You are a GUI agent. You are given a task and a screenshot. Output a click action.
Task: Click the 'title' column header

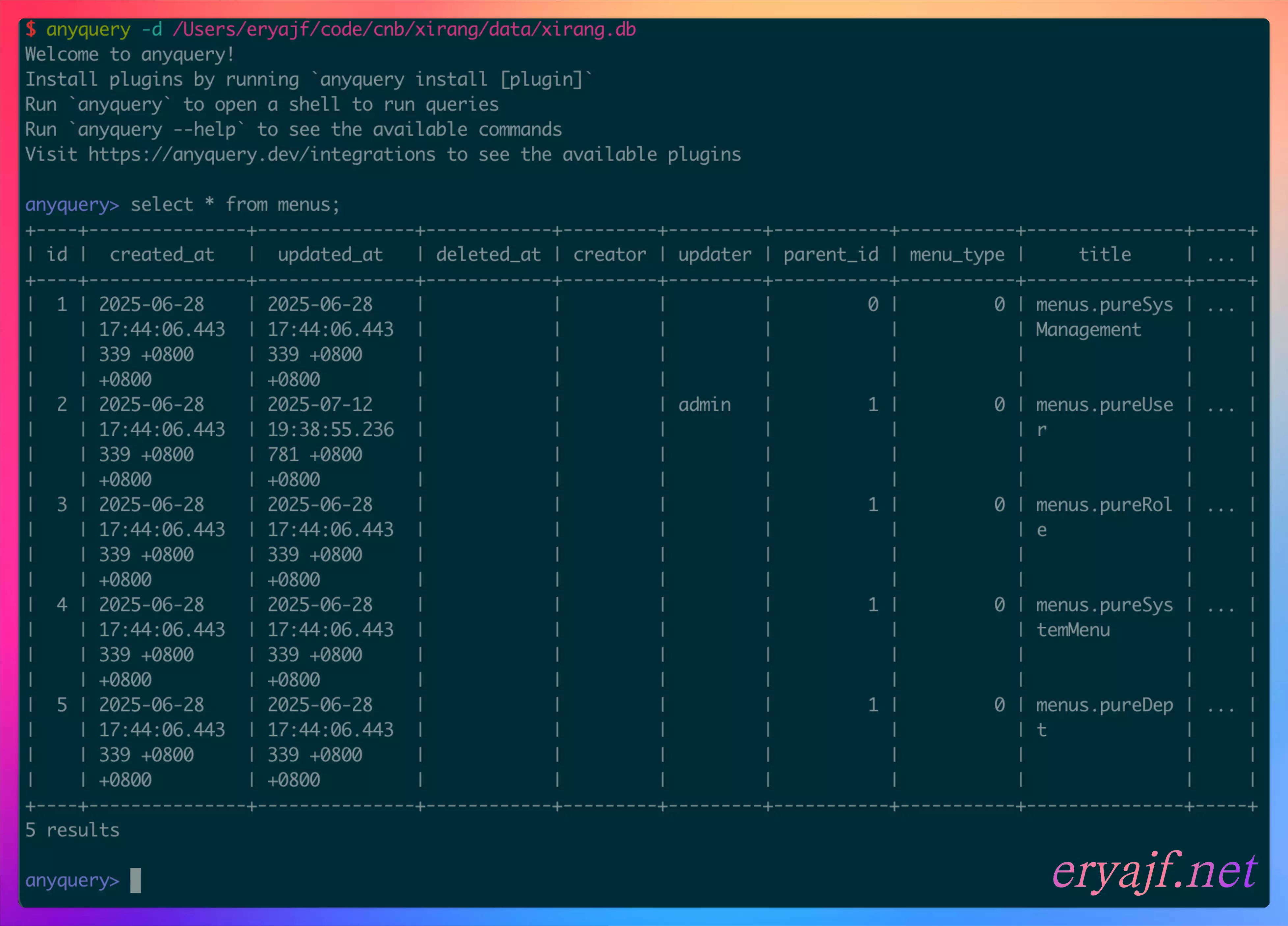pos(1105,255)
